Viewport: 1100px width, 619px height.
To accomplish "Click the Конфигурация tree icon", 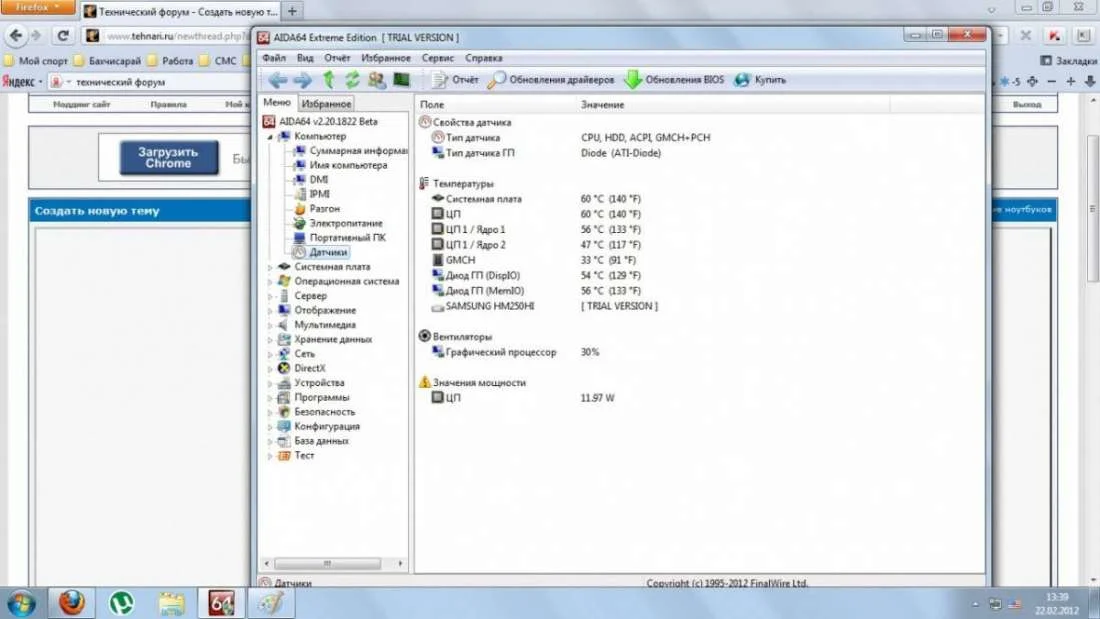I will [x=284, y=427].
